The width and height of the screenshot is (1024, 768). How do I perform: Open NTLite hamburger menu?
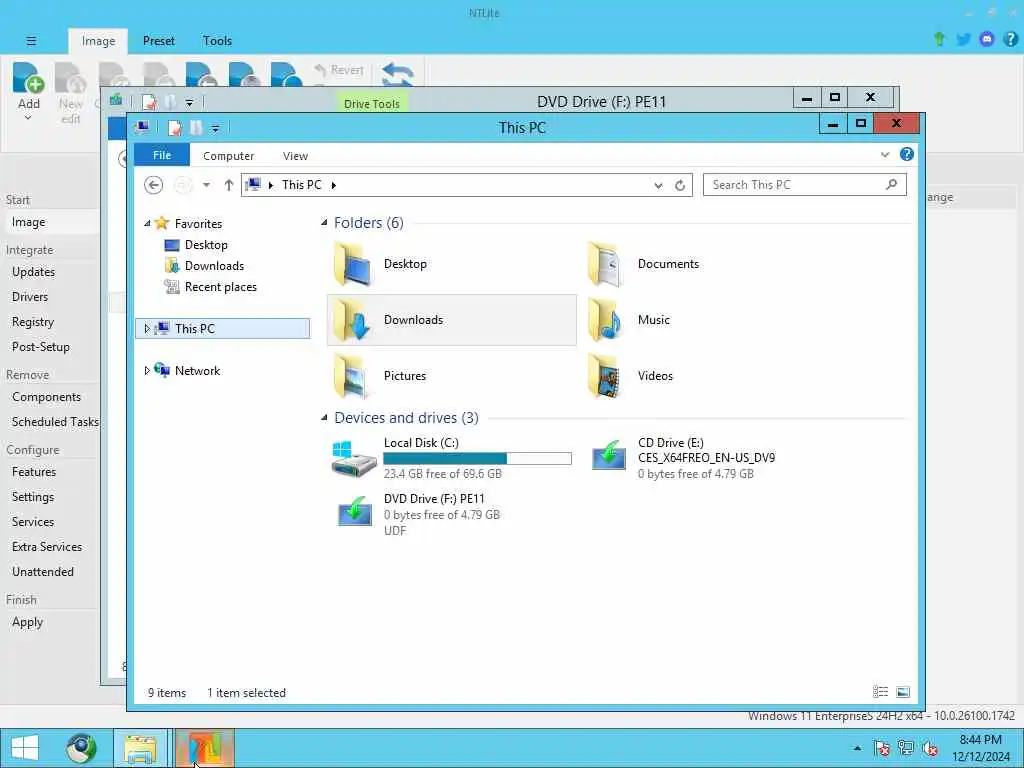click(x=31, y=40)
